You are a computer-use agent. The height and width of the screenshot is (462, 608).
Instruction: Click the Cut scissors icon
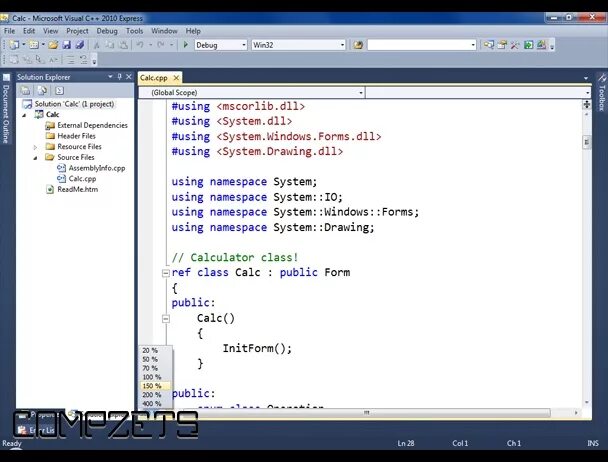tap(97, 45)
